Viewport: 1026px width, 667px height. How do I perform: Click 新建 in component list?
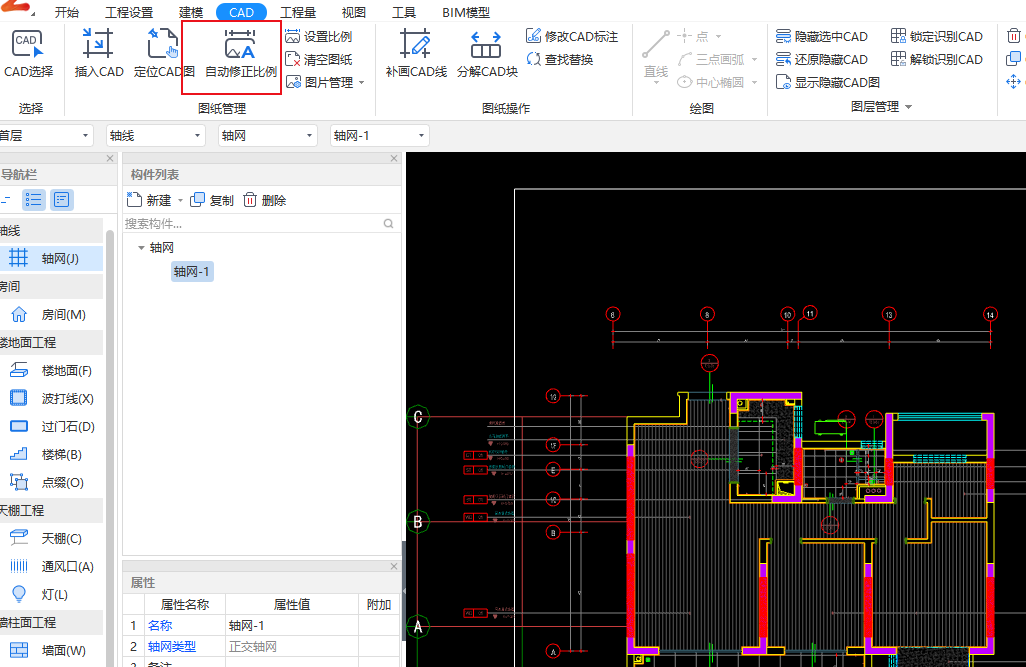149,200
